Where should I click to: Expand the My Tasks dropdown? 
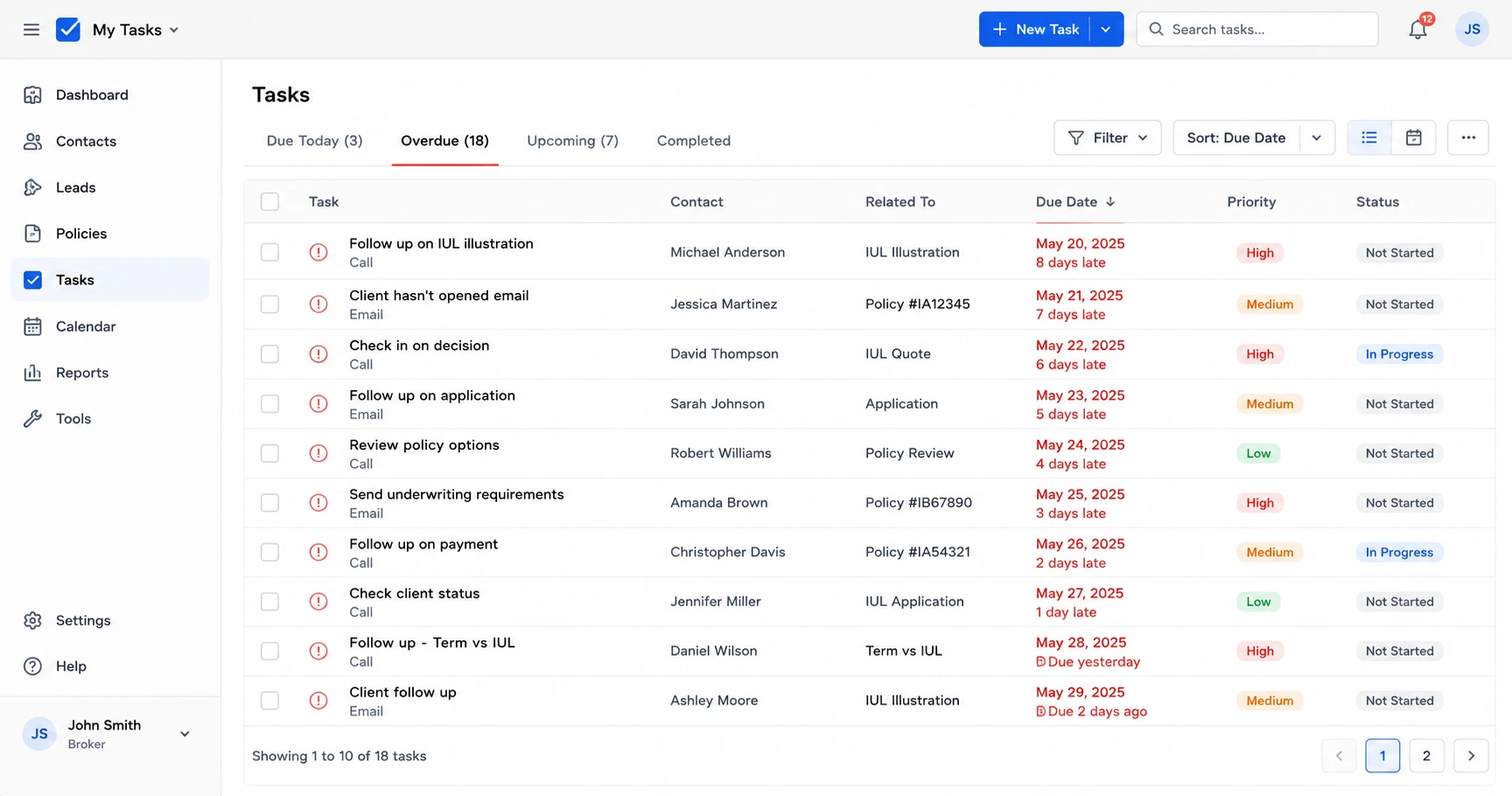136,30
